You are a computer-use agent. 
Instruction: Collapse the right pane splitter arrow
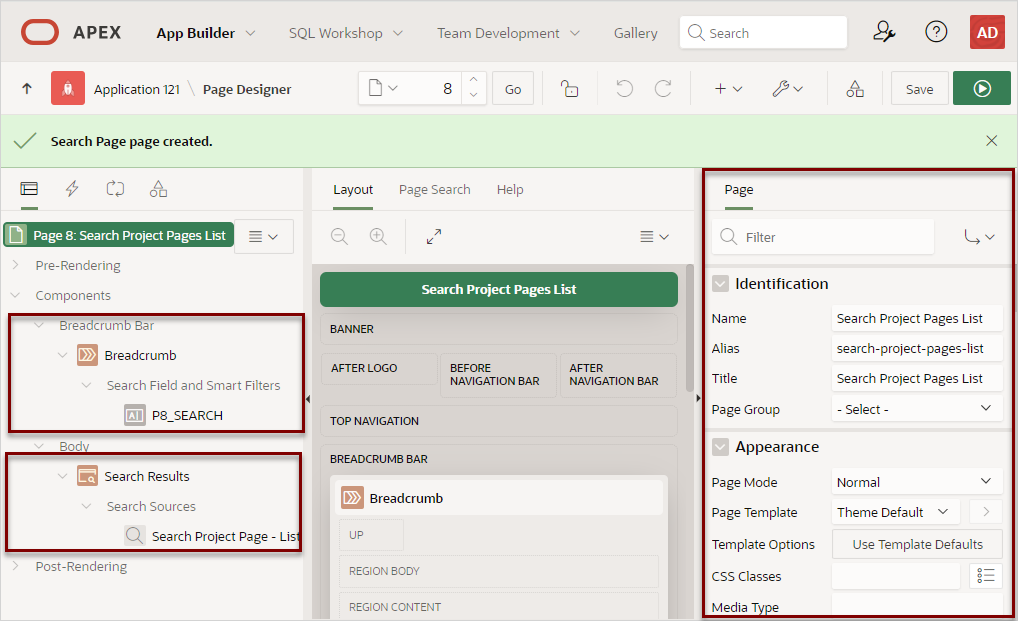pyautogui.click(x=698, y=398)
